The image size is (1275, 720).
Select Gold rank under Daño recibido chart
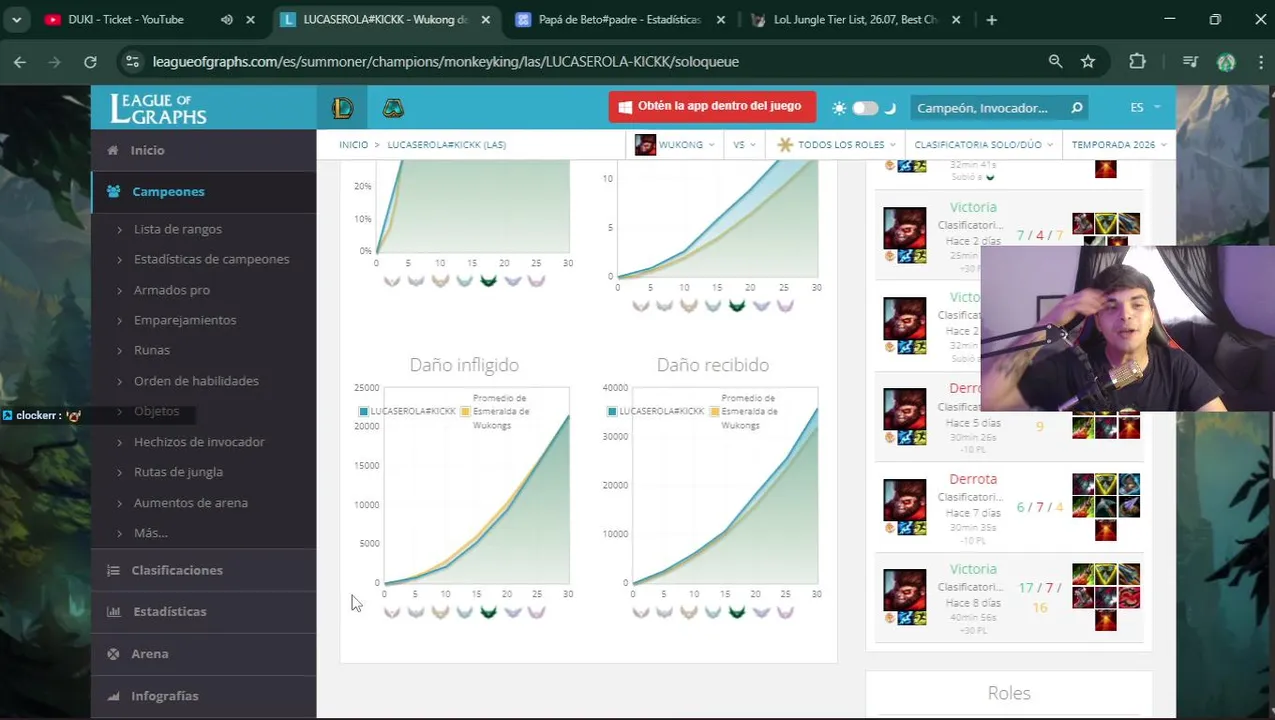[689, 611]
